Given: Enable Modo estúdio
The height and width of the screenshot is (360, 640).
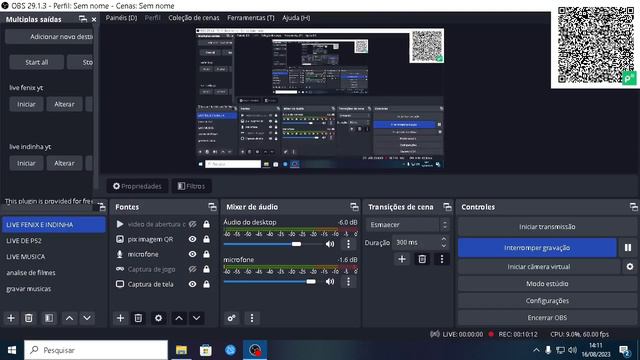Looking at the screenshot, I should click(x=547, y=284).
